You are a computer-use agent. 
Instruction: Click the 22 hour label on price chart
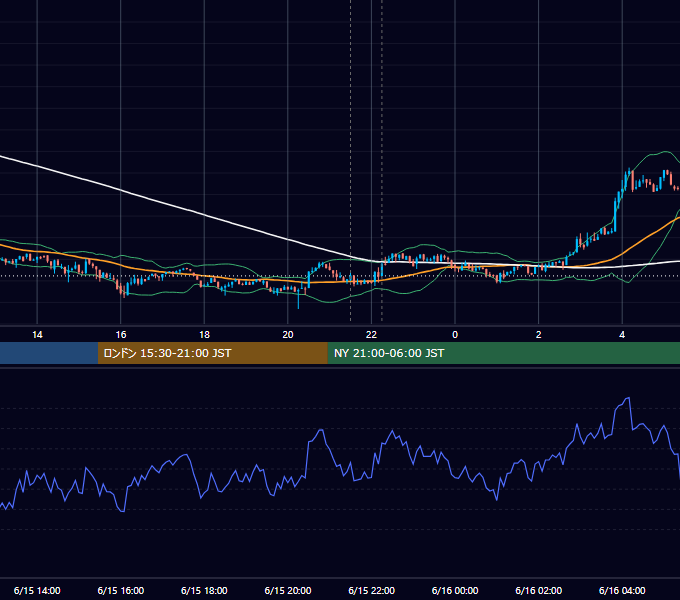pos(371,335)
